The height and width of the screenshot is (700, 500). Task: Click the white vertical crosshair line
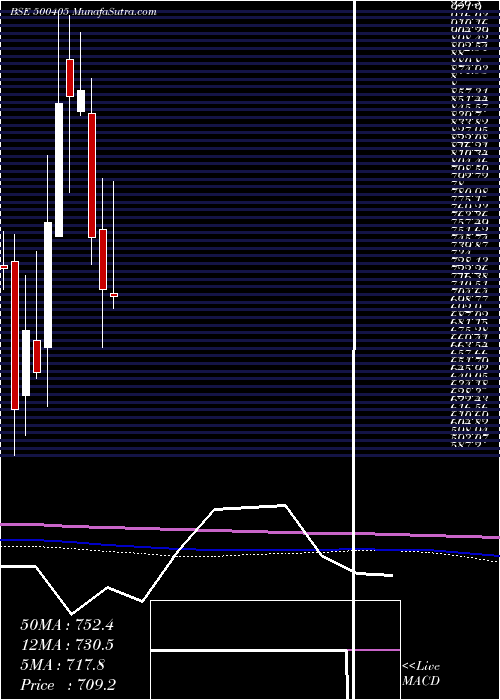tap(354, 350)
